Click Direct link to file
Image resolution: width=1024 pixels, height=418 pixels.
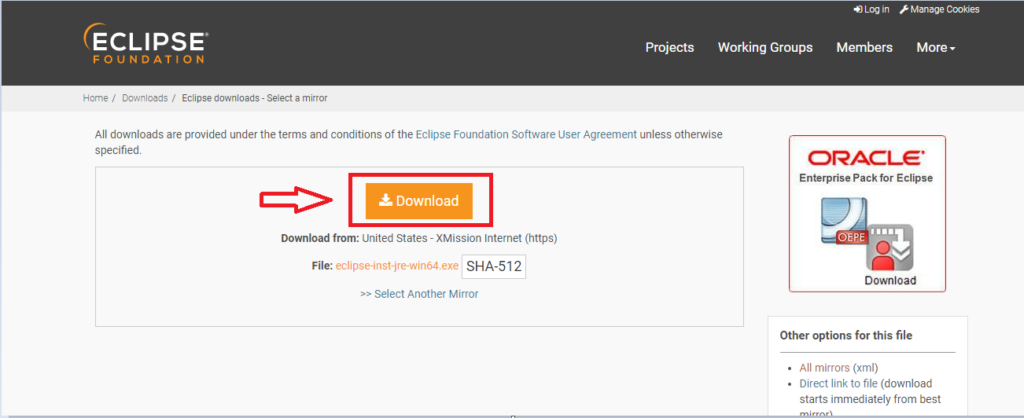840,383
